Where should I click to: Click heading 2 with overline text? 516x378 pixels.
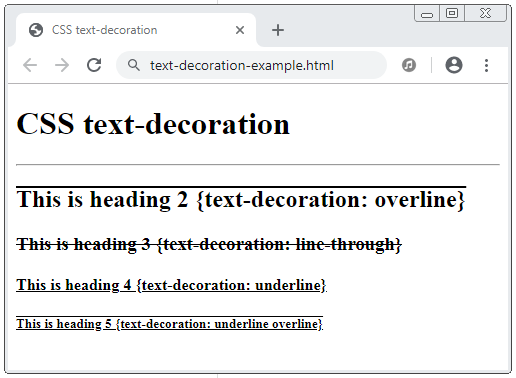point(241,199)
